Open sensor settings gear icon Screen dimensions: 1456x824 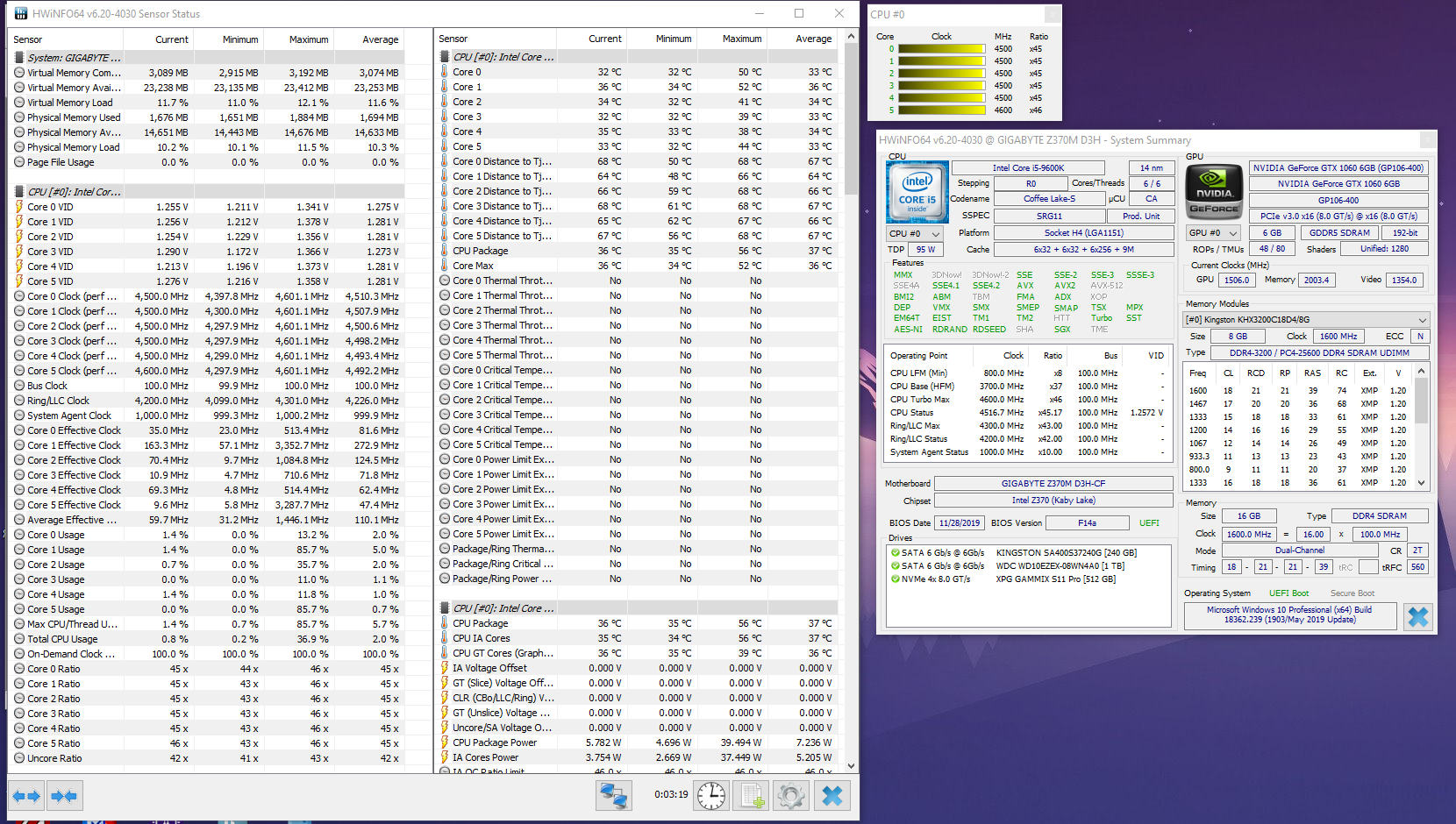click(790, 796)
